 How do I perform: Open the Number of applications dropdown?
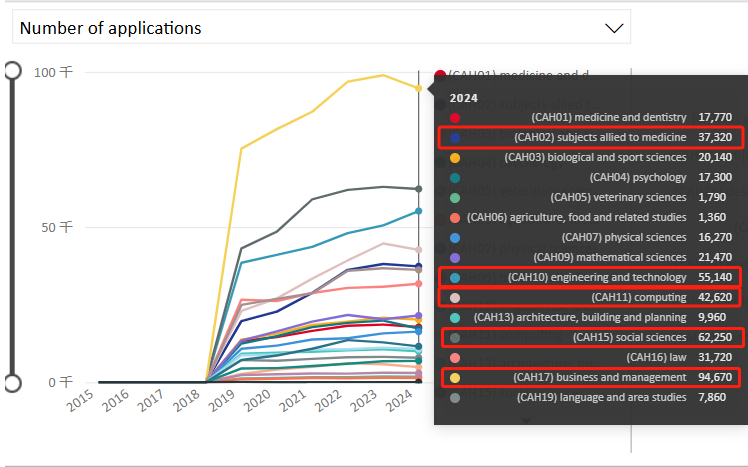pos(320,27)
